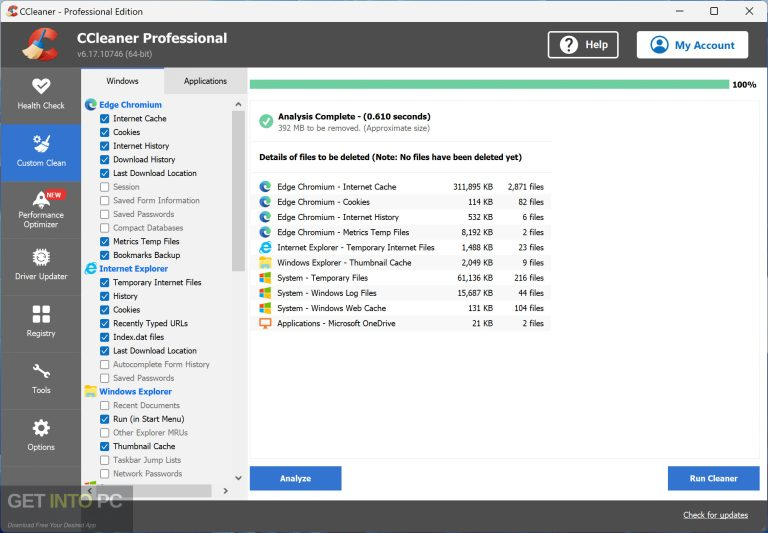Check Taskbar Jump Lists option
This screenshot has height=533, width=768.
[104, 460]
